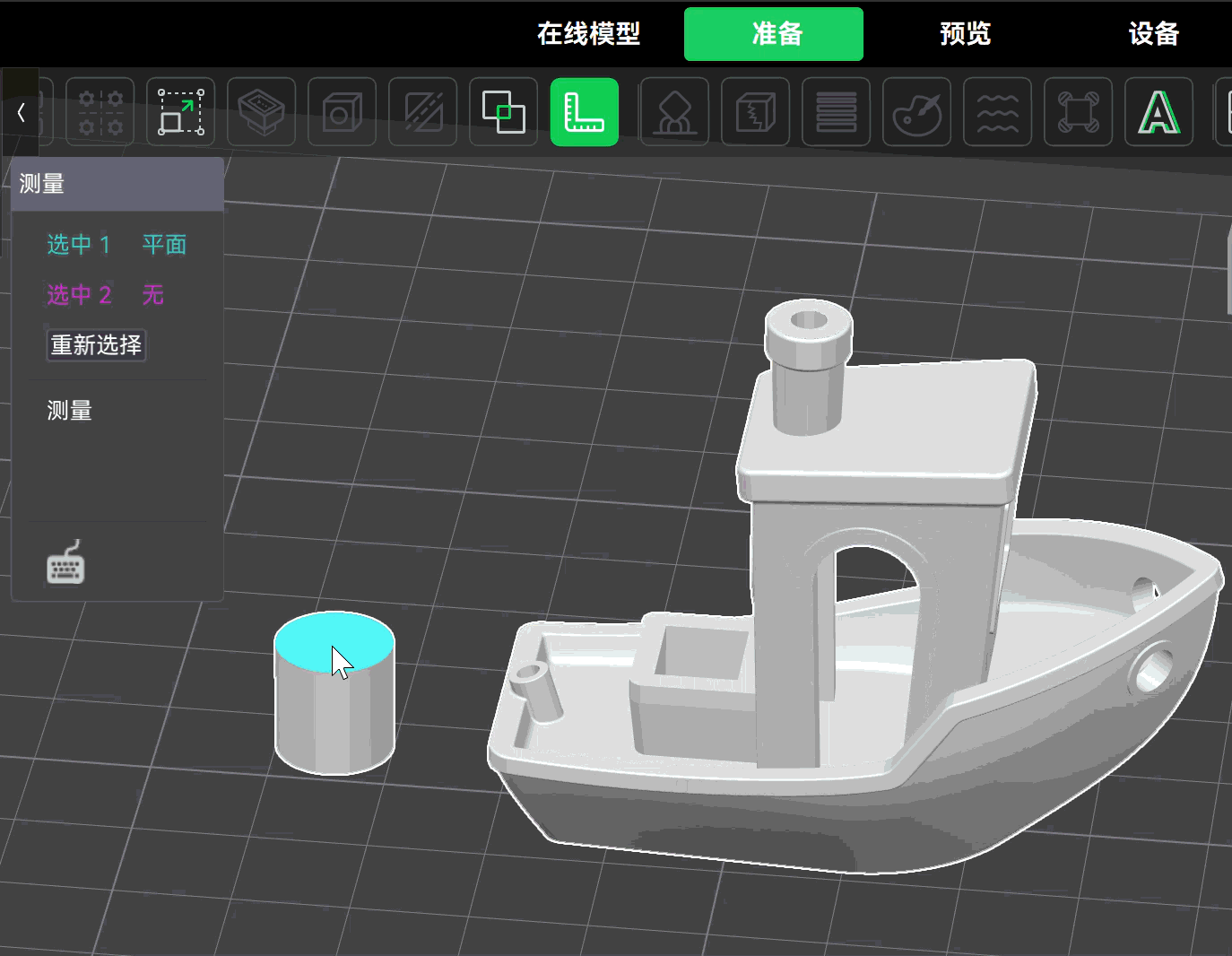Select the wavy lines fuzzy skin tool
This screenshot has width=1232, height=956.
998,112
